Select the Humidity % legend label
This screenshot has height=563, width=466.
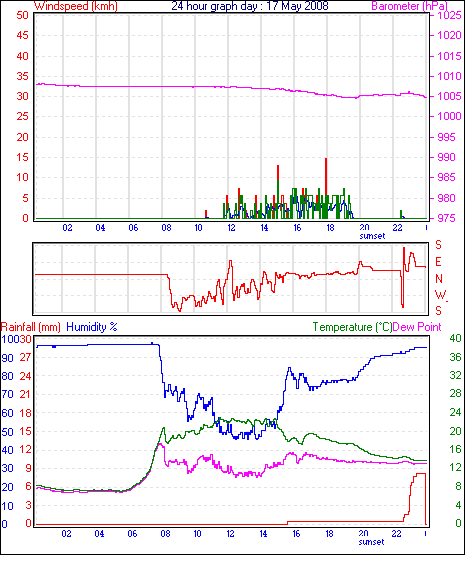coord(92,327)
